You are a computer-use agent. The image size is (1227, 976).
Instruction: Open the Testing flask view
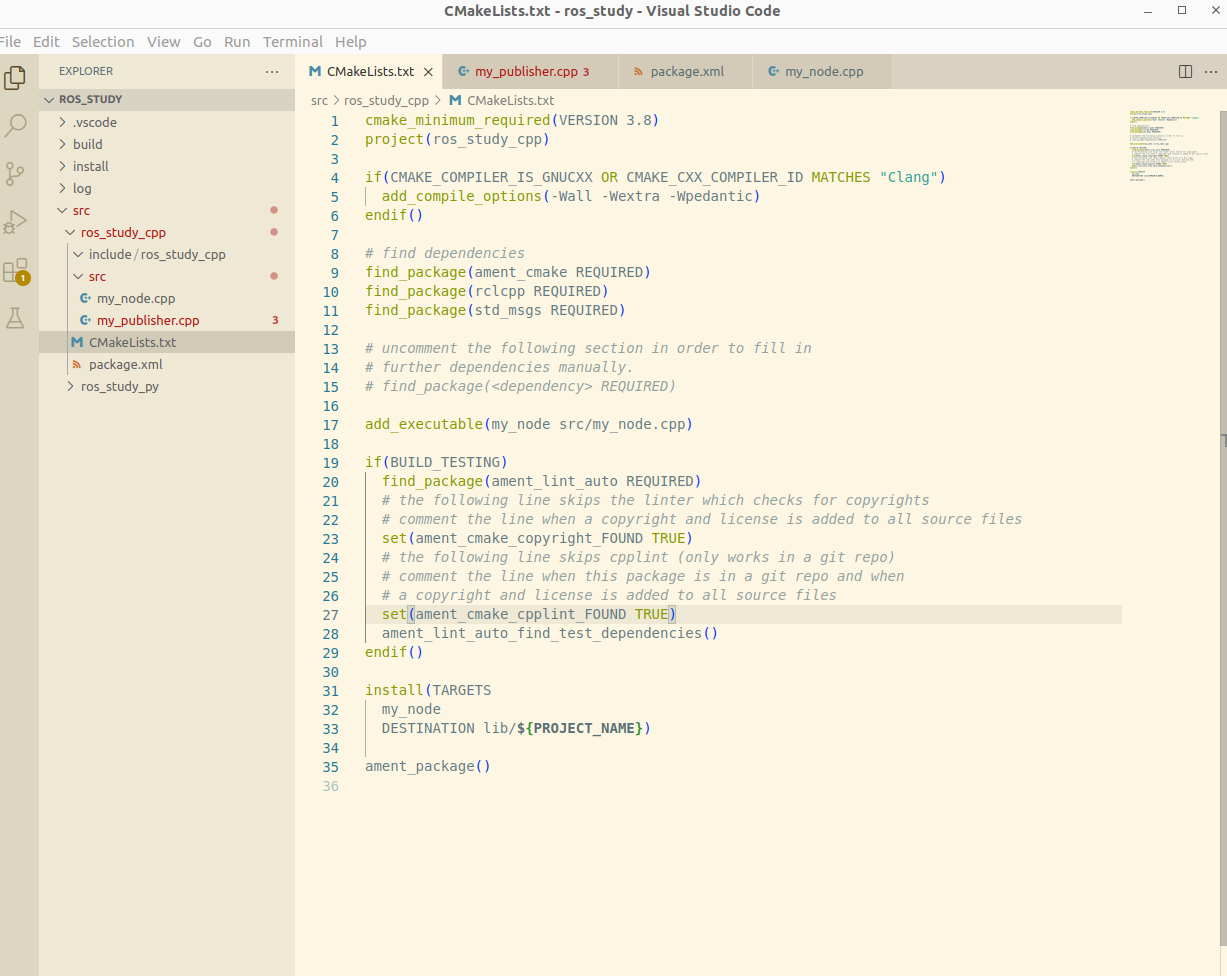click(x=15, y=318)
